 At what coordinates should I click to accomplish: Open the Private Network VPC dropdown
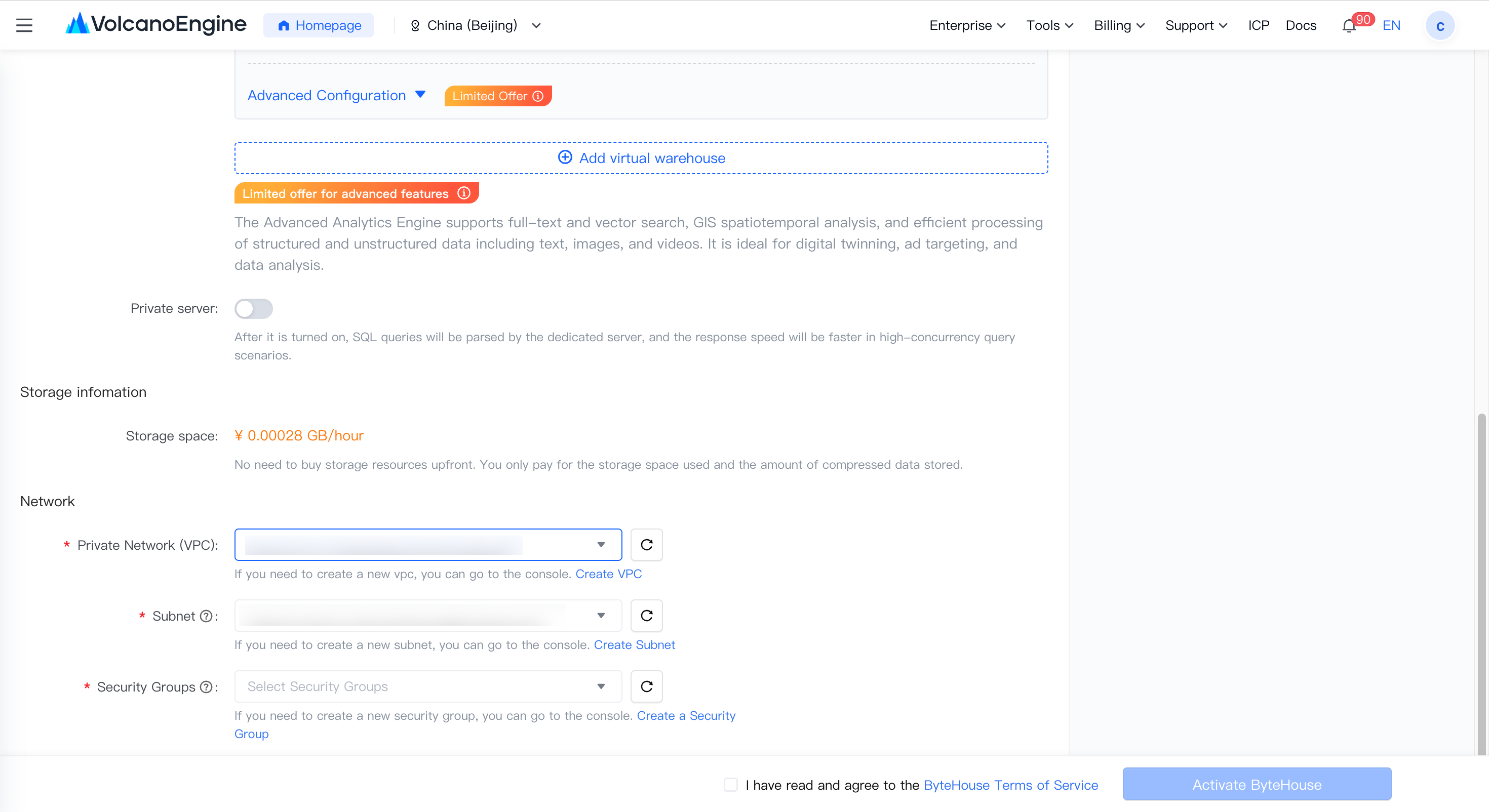[428, 544]
